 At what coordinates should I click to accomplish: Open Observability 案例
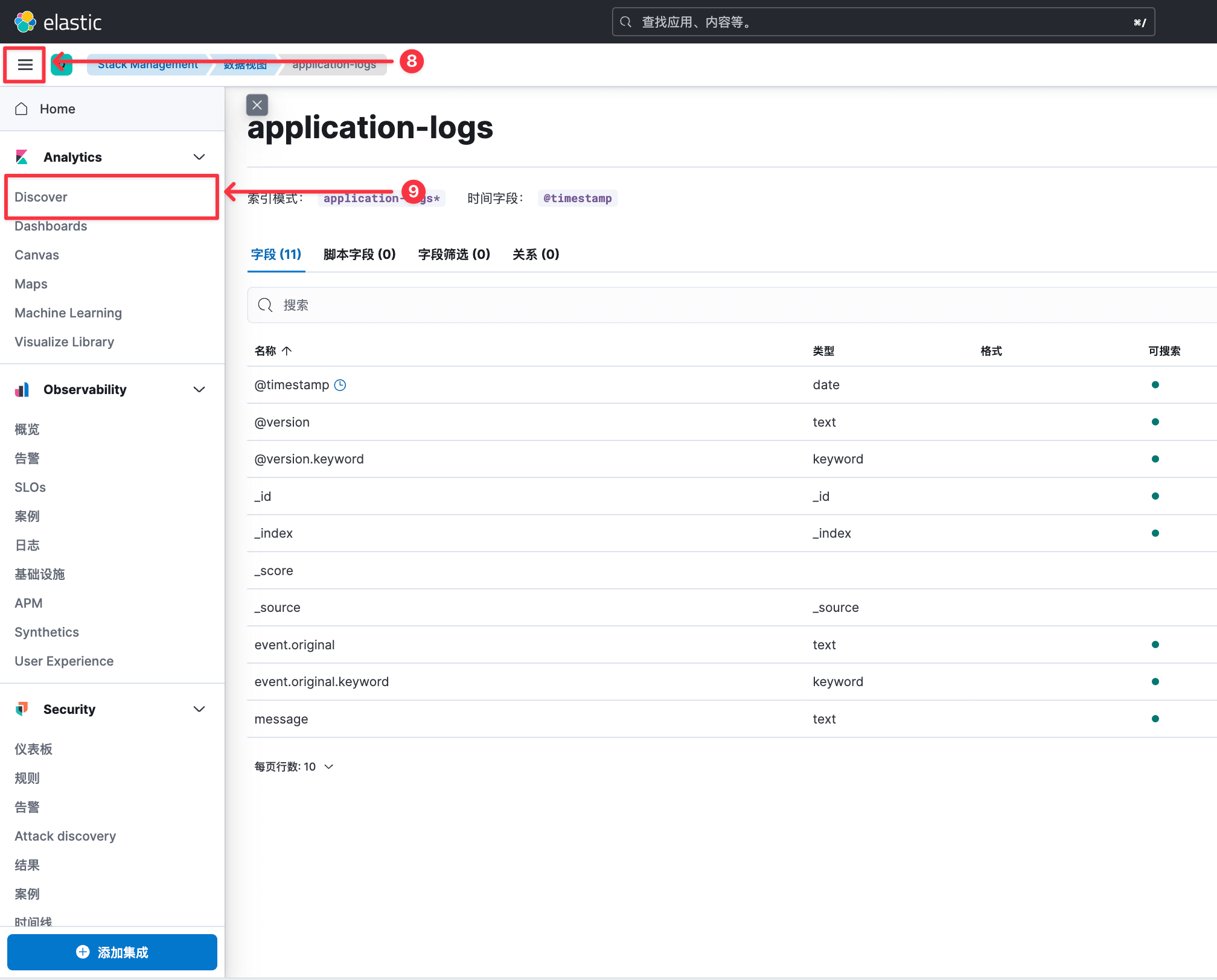[x=27, y=516]
